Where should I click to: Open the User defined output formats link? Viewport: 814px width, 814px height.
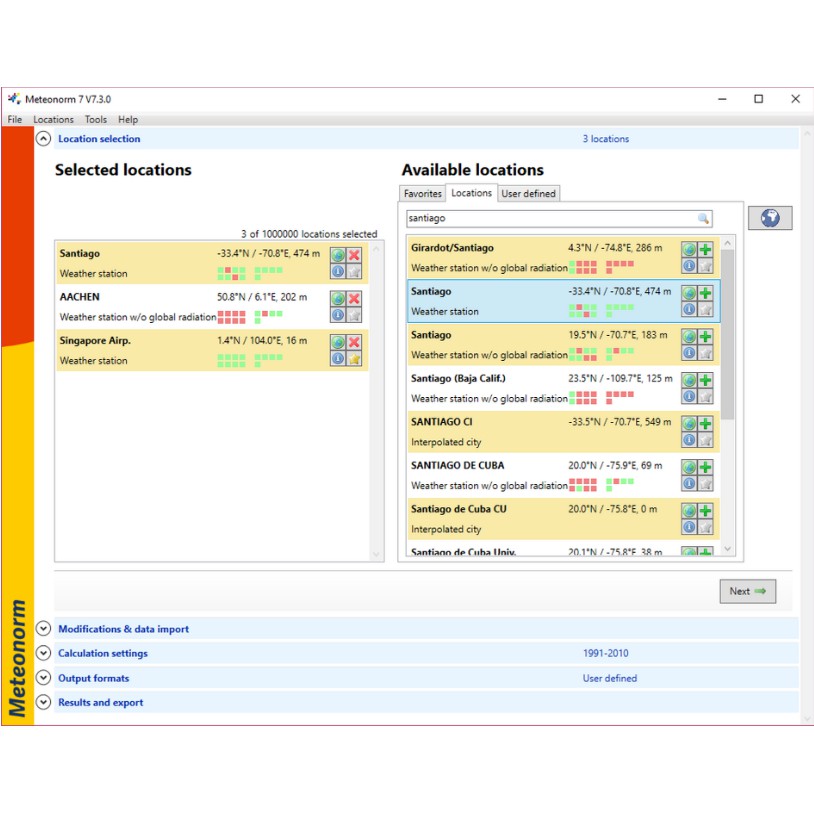point(609,678)
